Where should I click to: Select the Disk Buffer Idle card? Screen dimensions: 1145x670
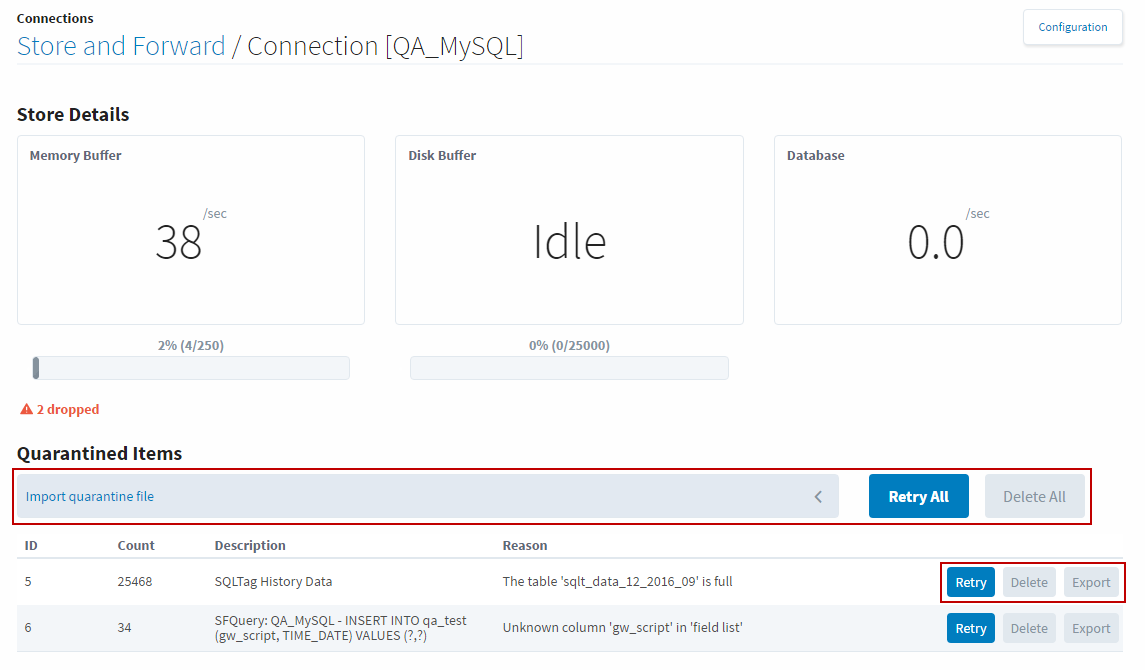click(569, 230)
